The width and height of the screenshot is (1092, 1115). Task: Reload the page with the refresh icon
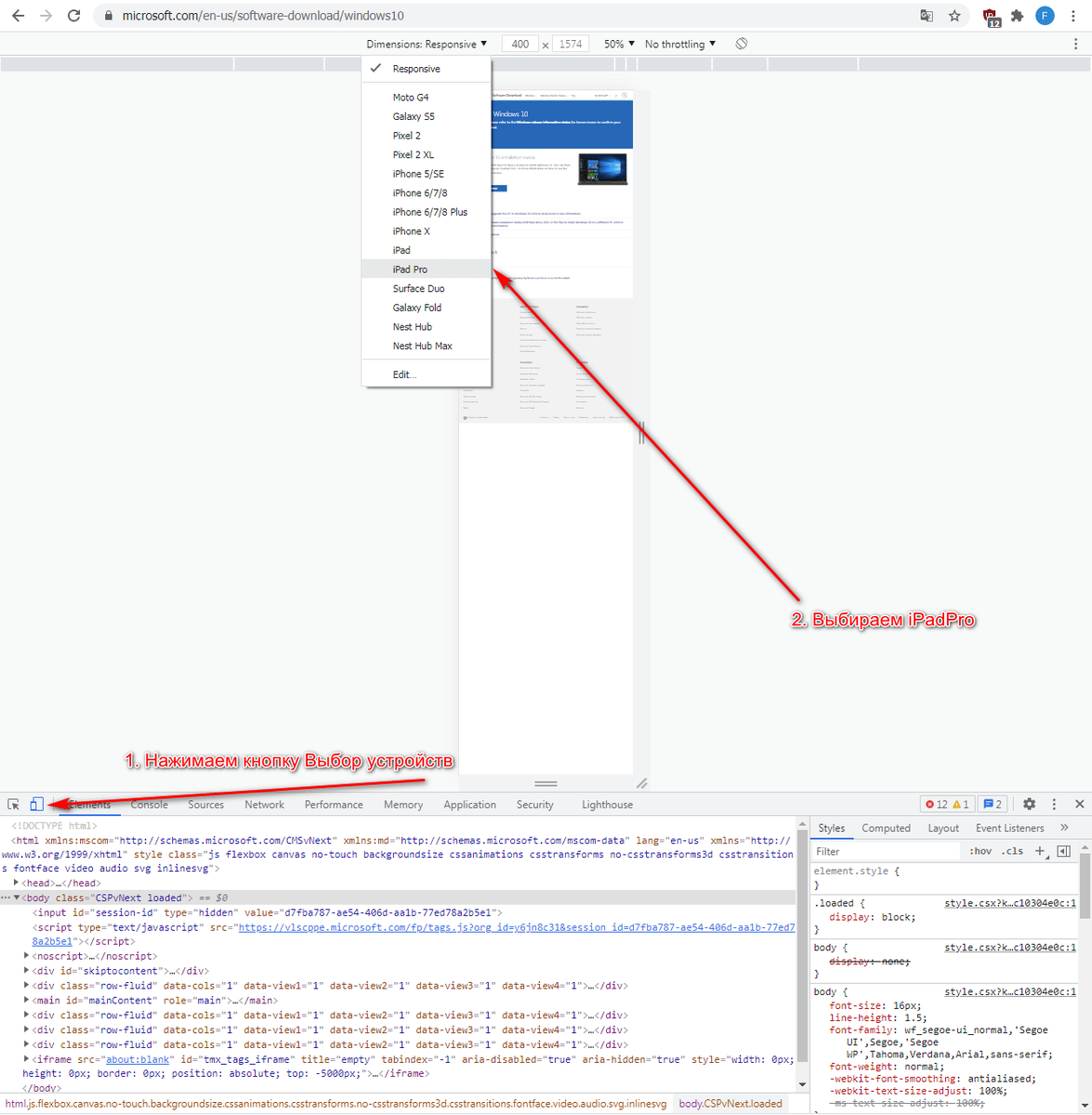(x=74, y=16)
